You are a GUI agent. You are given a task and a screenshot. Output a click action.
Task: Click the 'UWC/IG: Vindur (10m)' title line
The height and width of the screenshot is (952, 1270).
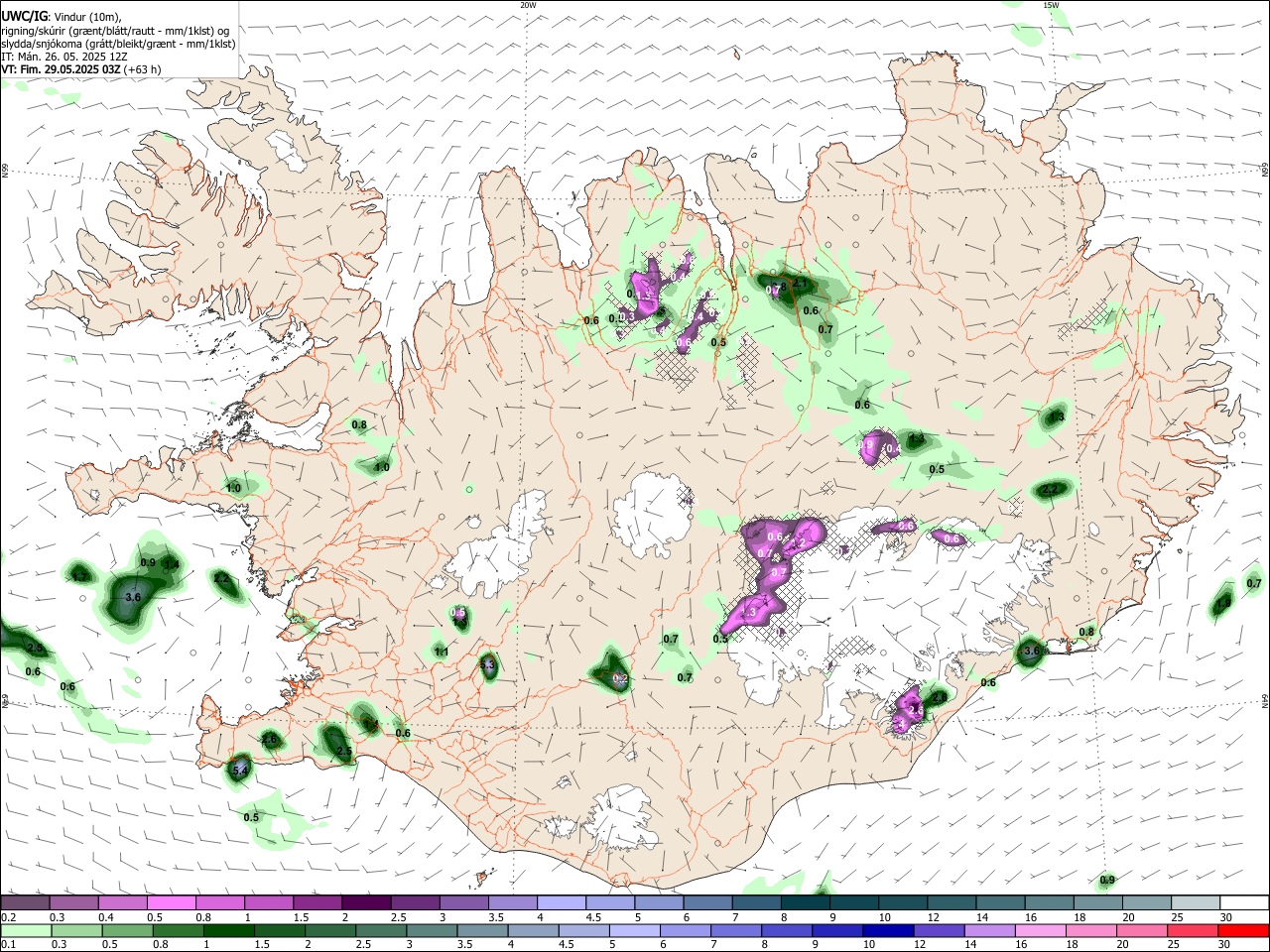(62, 17)
